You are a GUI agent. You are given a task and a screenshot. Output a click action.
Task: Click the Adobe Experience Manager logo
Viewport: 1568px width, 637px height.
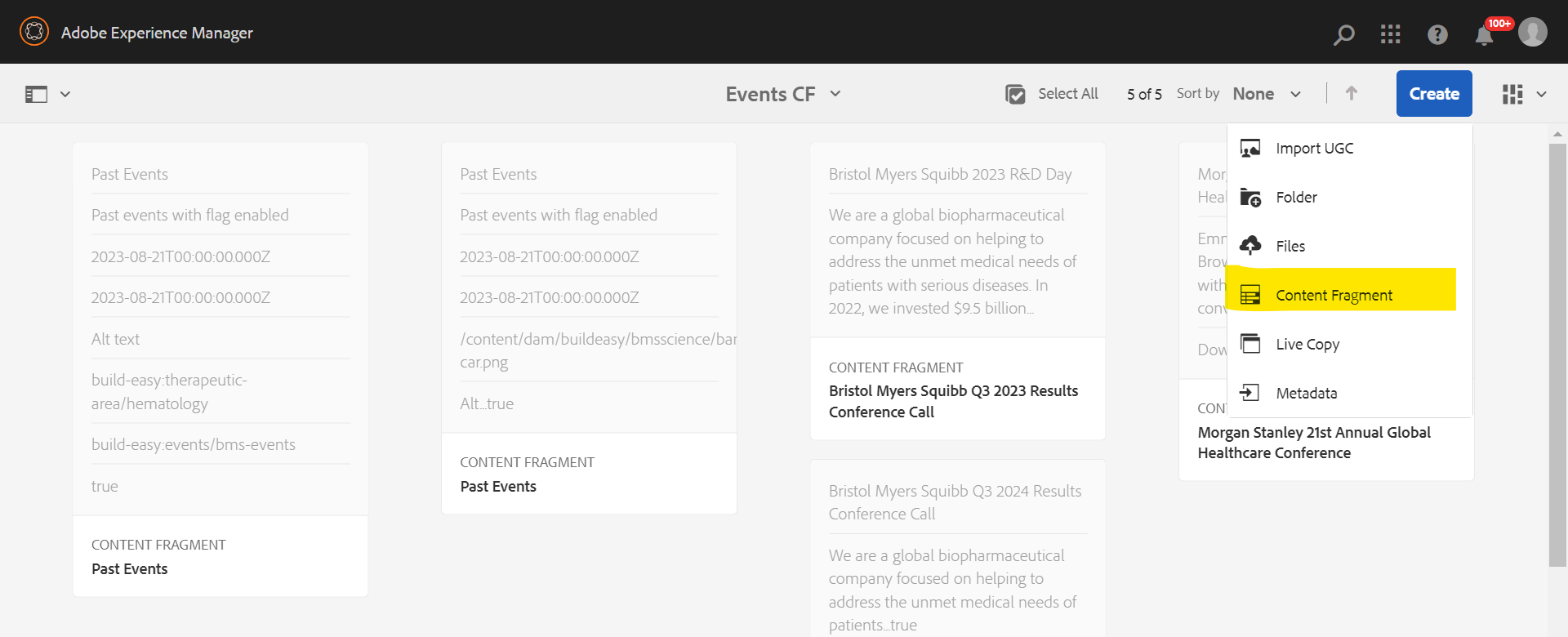pos(34,32)
